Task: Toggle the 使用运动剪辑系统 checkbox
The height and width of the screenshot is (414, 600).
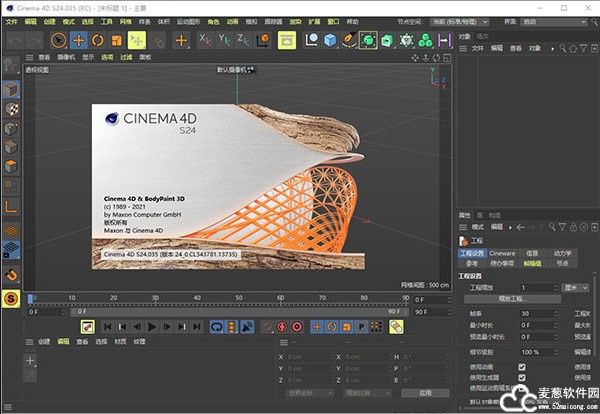Action: (x=522, y=389)
